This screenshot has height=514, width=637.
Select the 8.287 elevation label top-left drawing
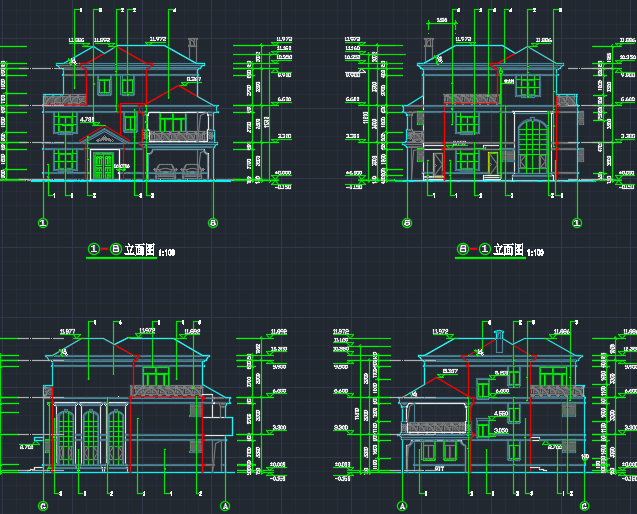(x=194, y=78)
